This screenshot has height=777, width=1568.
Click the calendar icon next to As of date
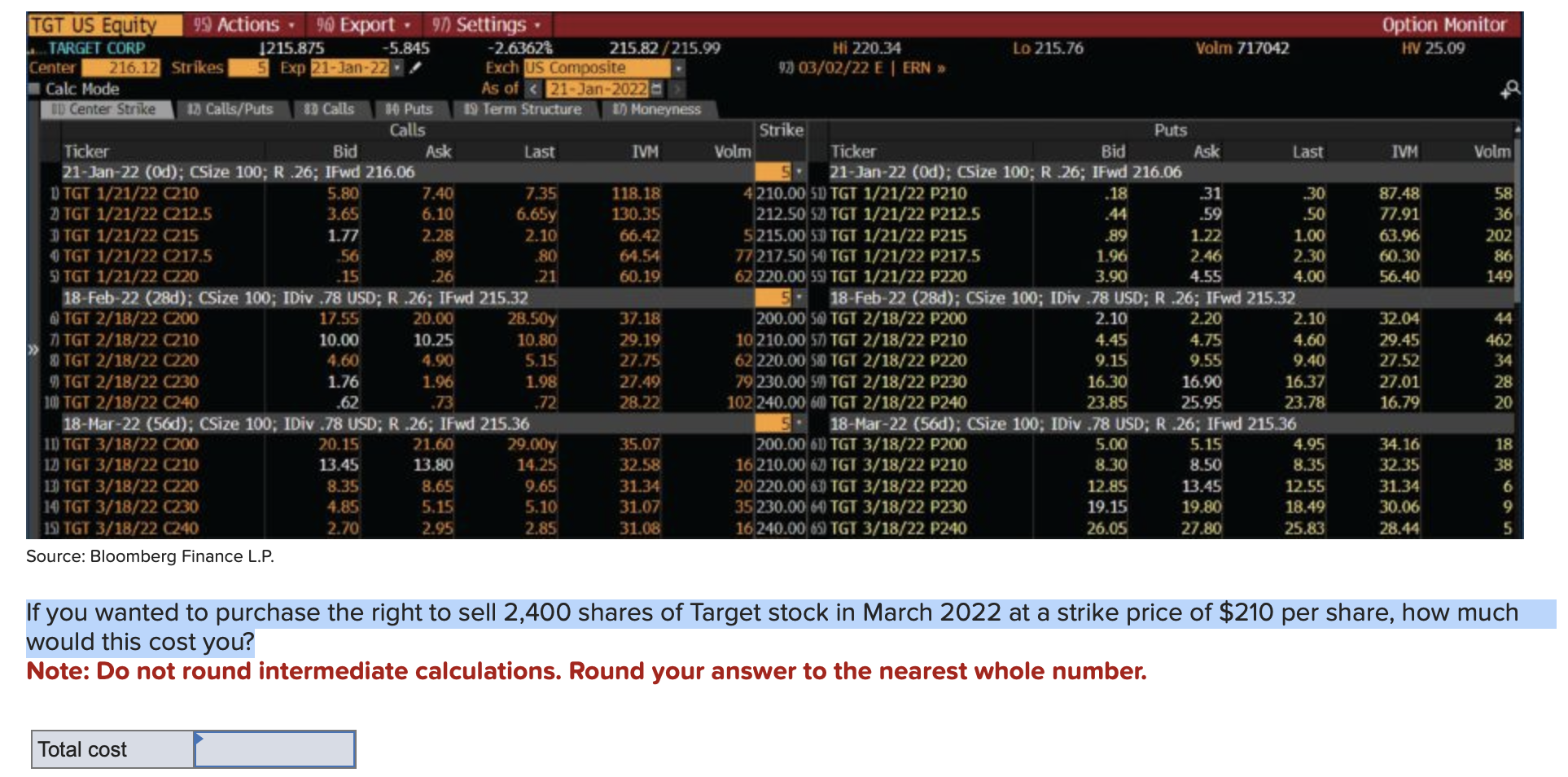(656, 89)
